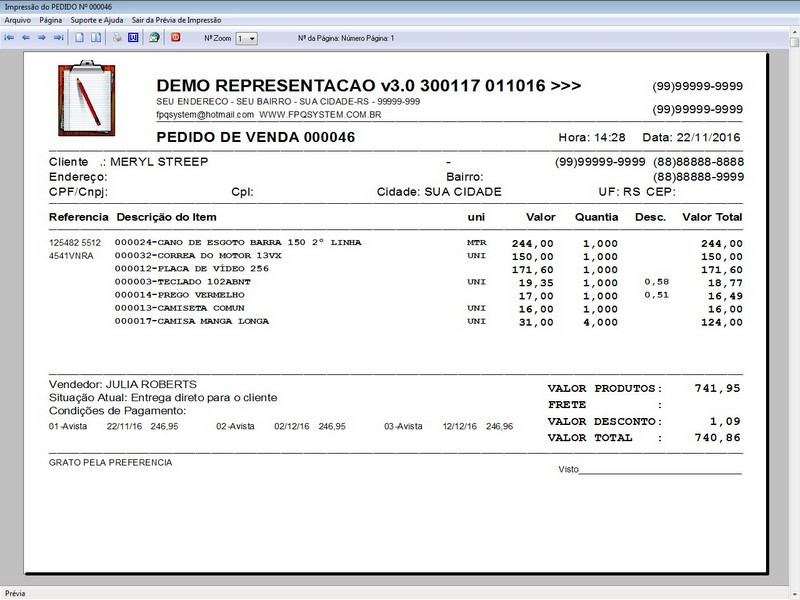This screenshot has height=600, width=800.
Task: Open Suporte e Ajuda menu
Action: pyautogui.click(x=97, y=20)
